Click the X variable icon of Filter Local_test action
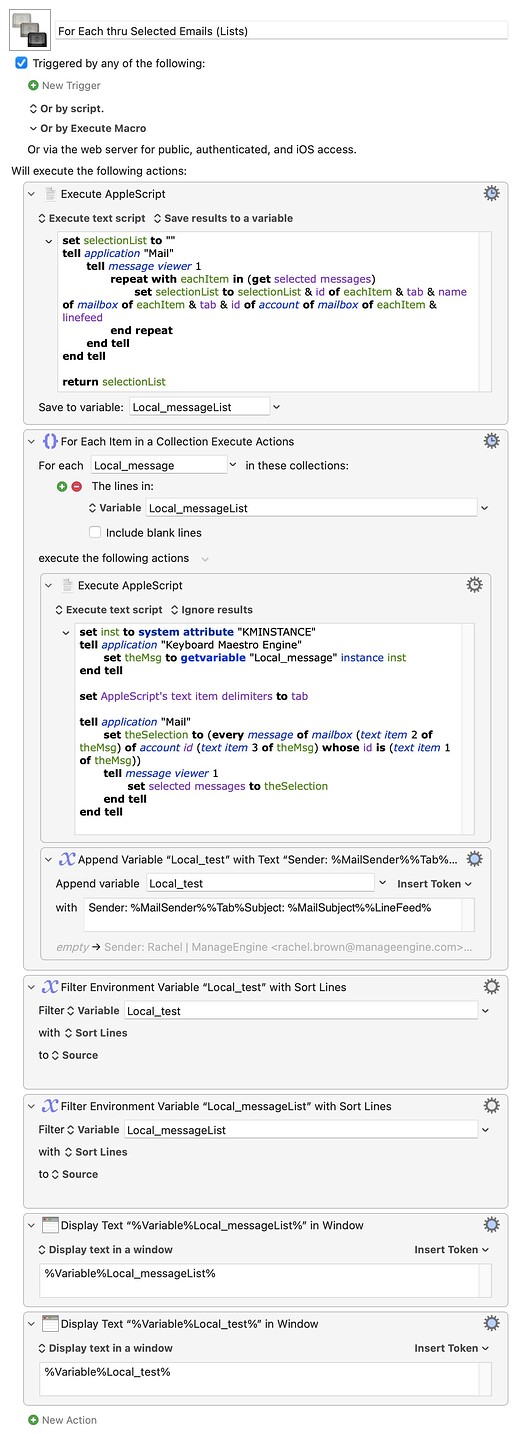The height and width of the screenshot is (1434, 517). [x=50, y=987]
